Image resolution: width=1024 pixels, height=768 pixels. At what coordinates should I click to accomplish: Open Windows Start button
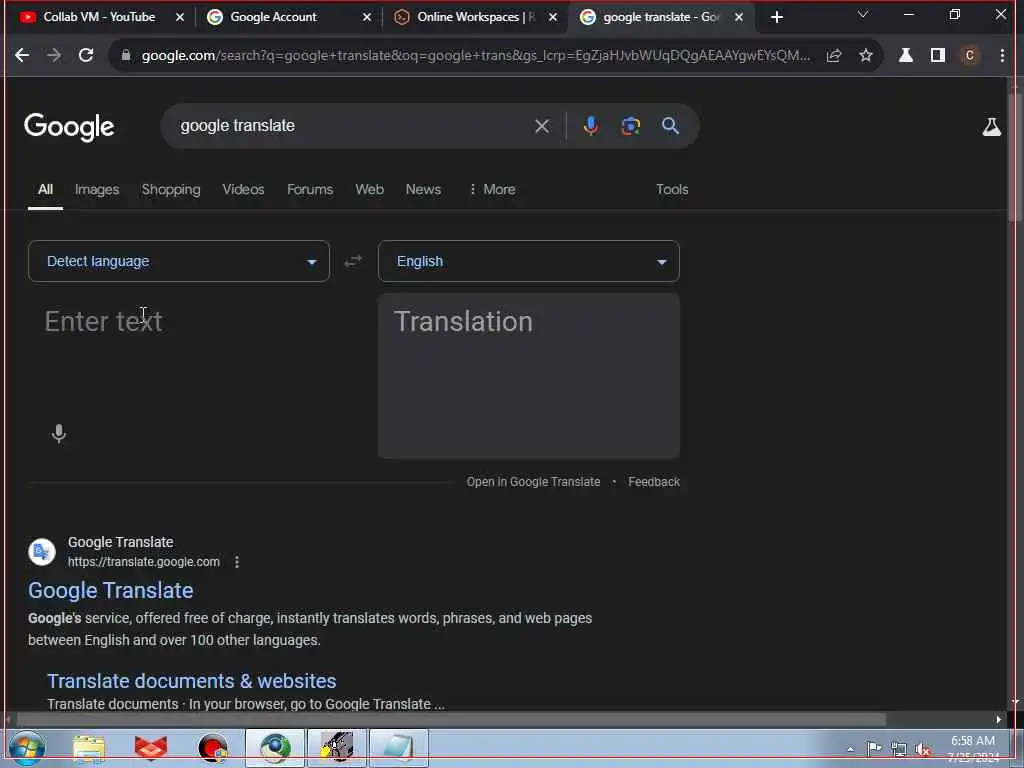point(27,748)
